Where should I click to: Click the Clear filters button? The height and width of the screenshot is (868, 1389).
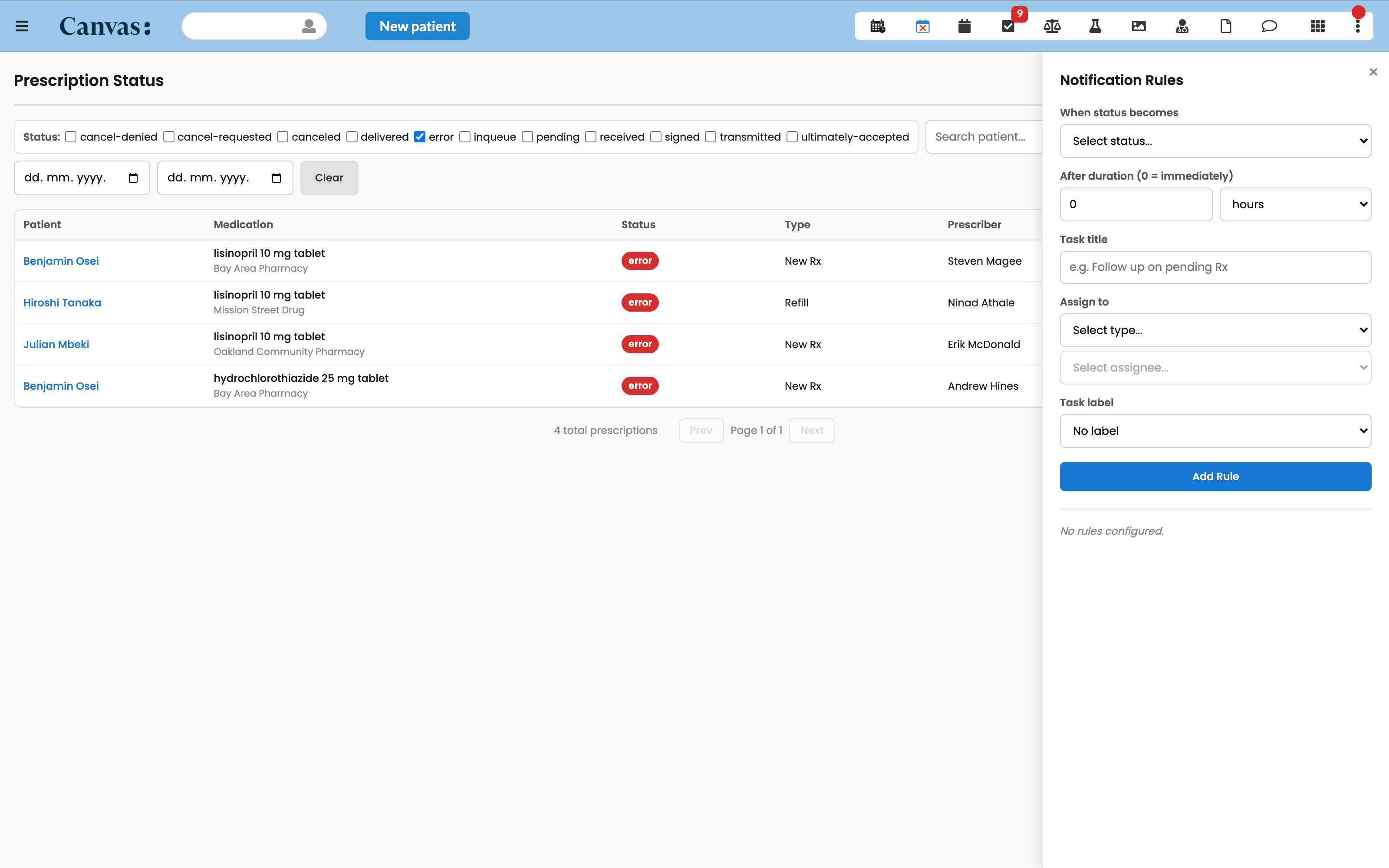(329, 178)
